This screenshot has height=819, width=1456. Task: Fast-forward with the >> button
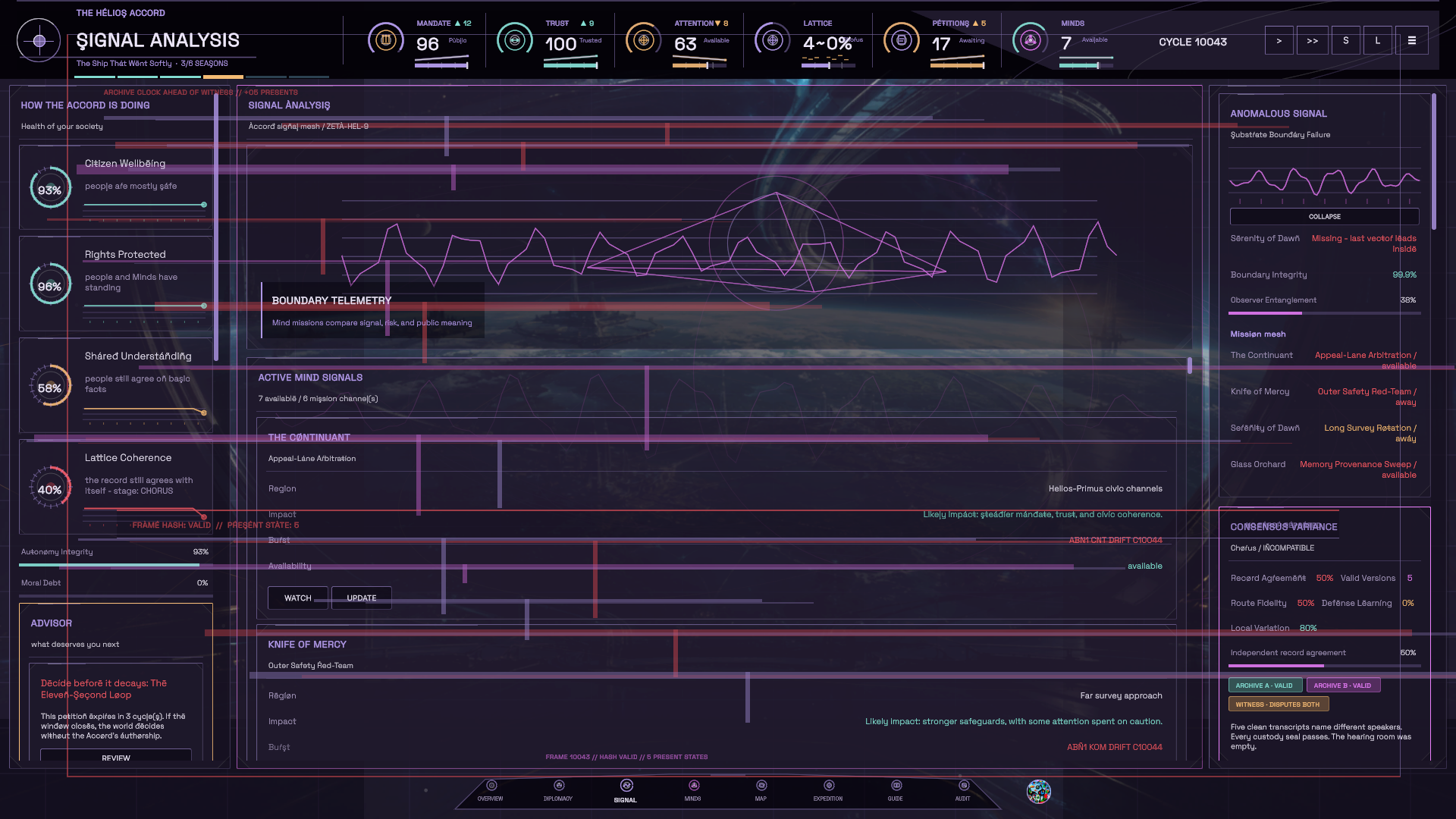point(1312,40)
